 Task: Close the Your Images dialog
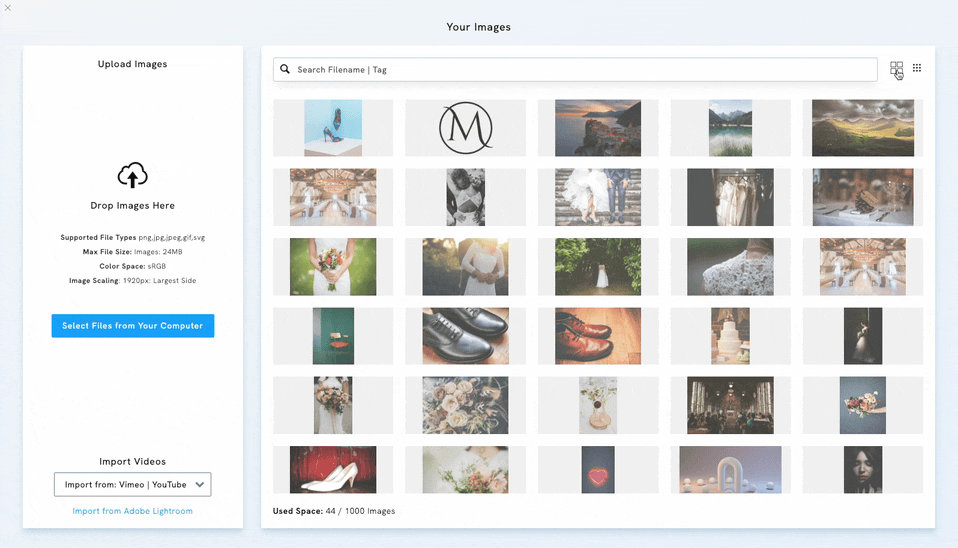8,8
